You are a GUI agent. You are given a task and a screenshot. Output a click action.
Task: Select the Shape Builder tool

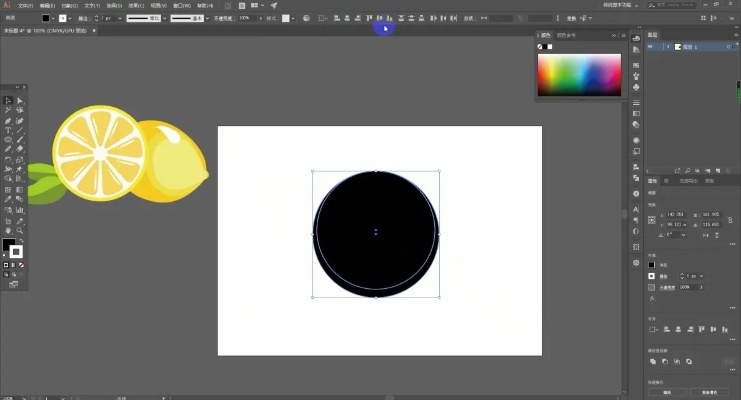click(x=8, y=179)
